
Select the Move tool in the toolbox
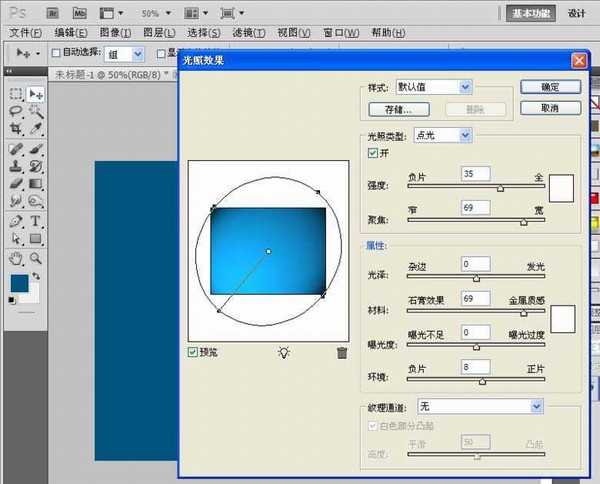coord(36,94)
